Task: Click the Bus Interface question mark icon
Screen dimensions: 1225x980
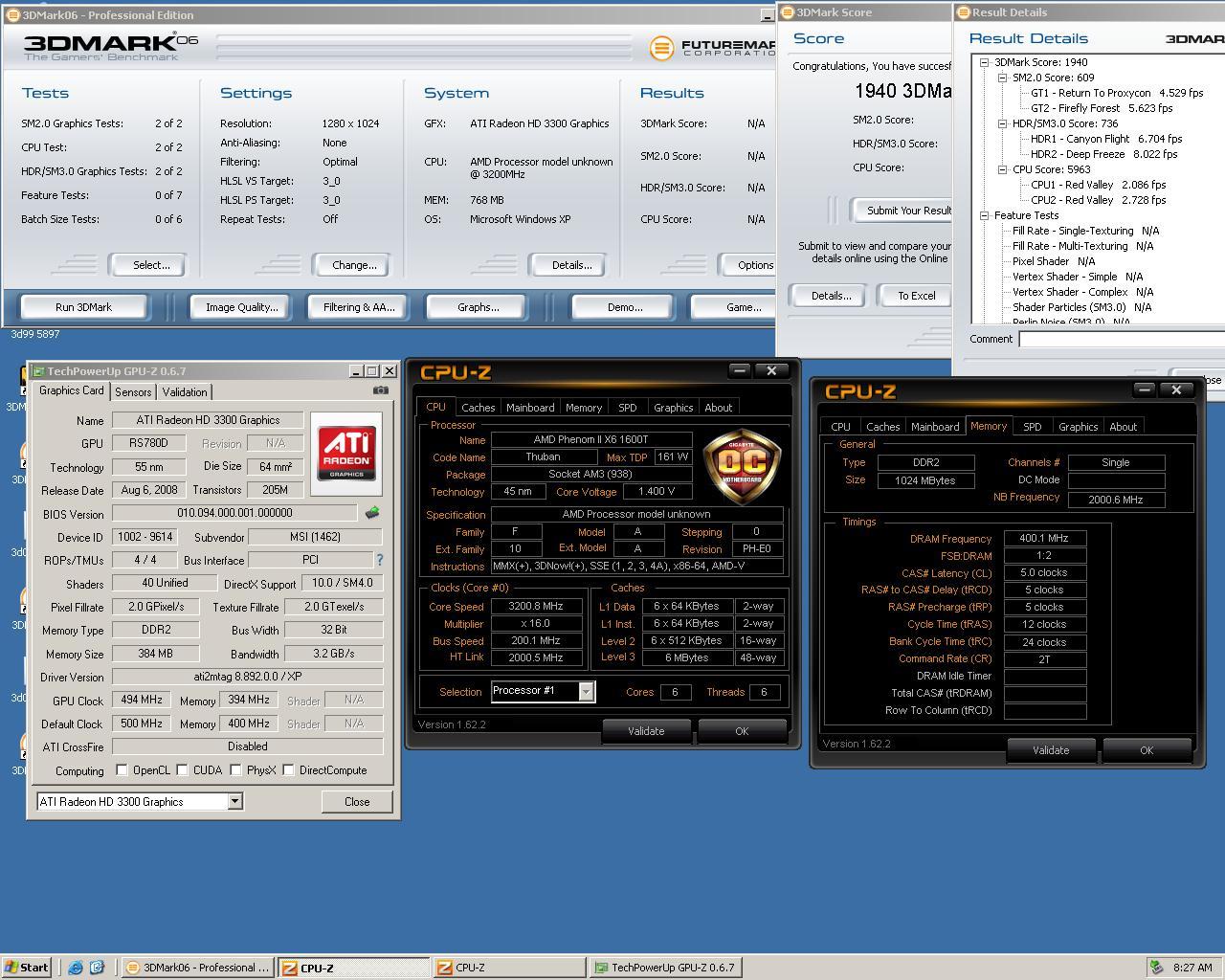Action: [x=379, y=560]
